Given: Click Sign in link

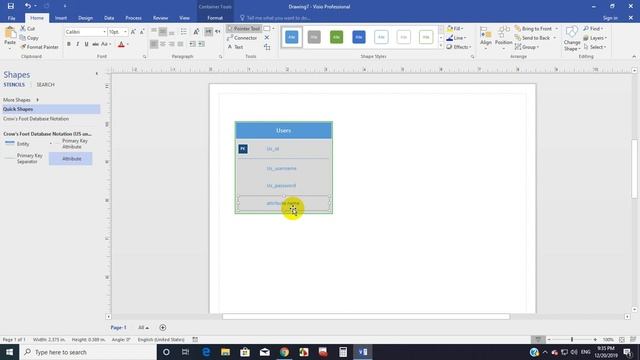Looking at the screenshot, I should (610, 18).
